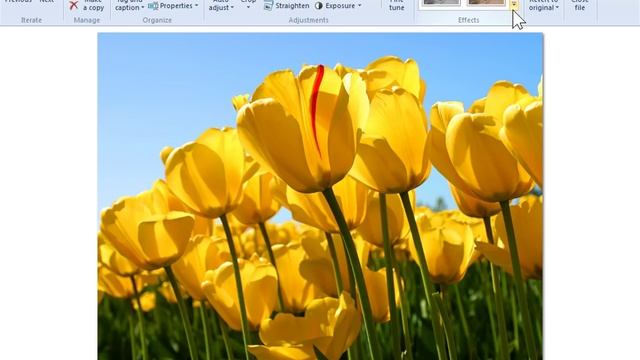The width and height of the screenshot is (640, 360).
Task: Open the Auto adjust dropdown
Action: point(221,6)
